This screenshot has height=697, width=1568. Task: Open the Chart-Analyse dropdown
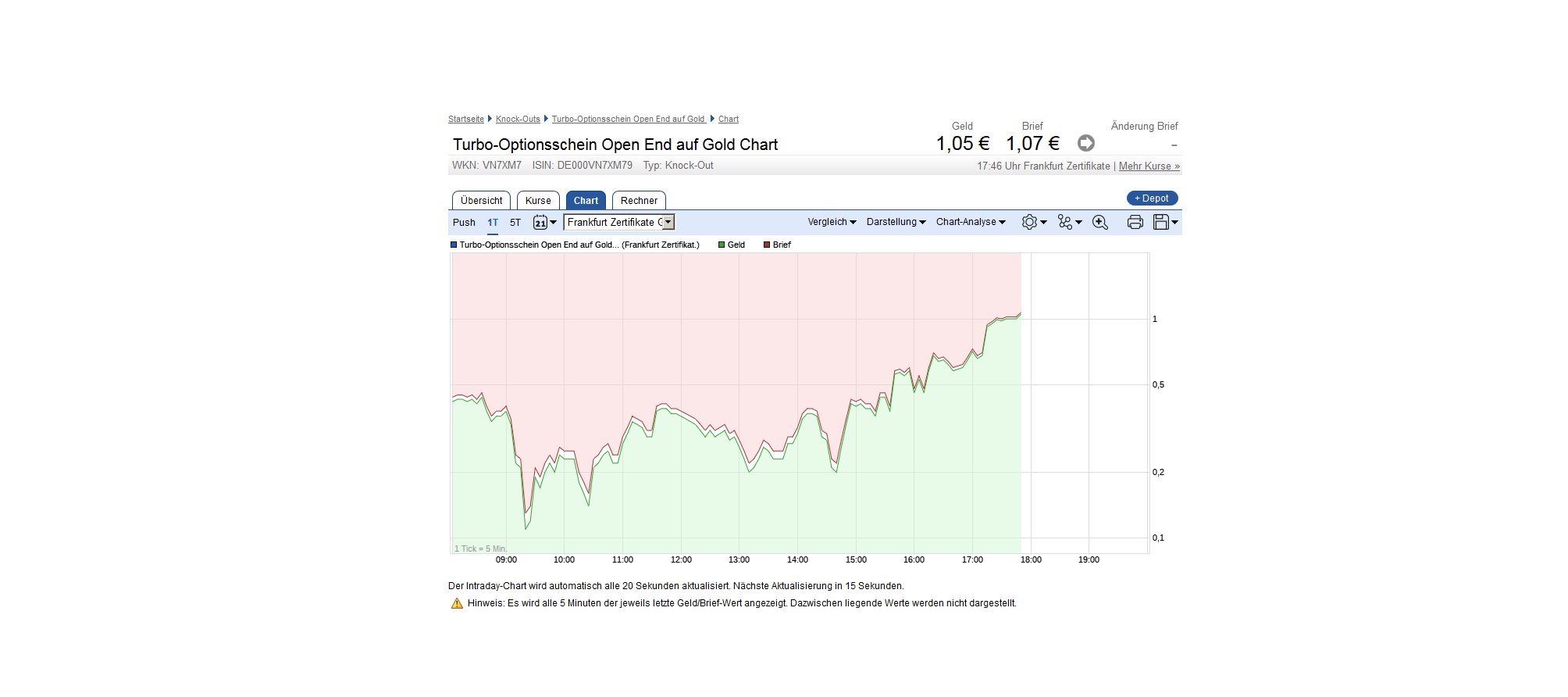coord(971,222)
